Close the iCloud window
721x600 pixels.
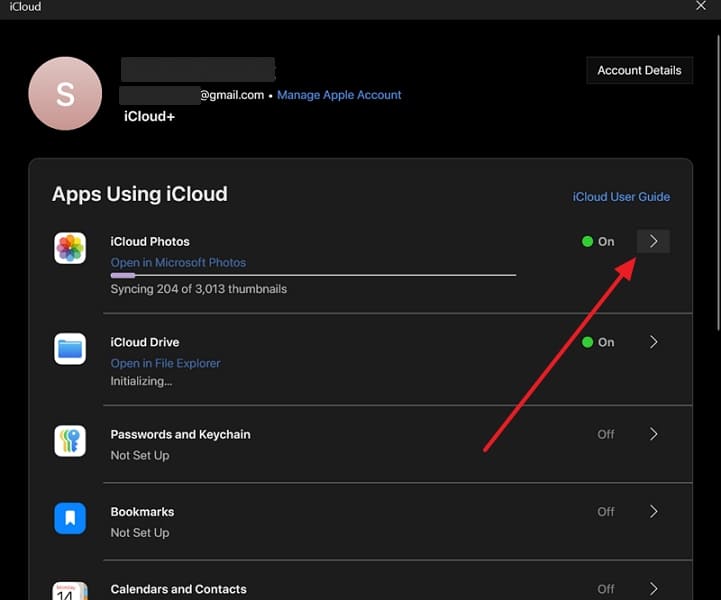[x=701, y=6]
